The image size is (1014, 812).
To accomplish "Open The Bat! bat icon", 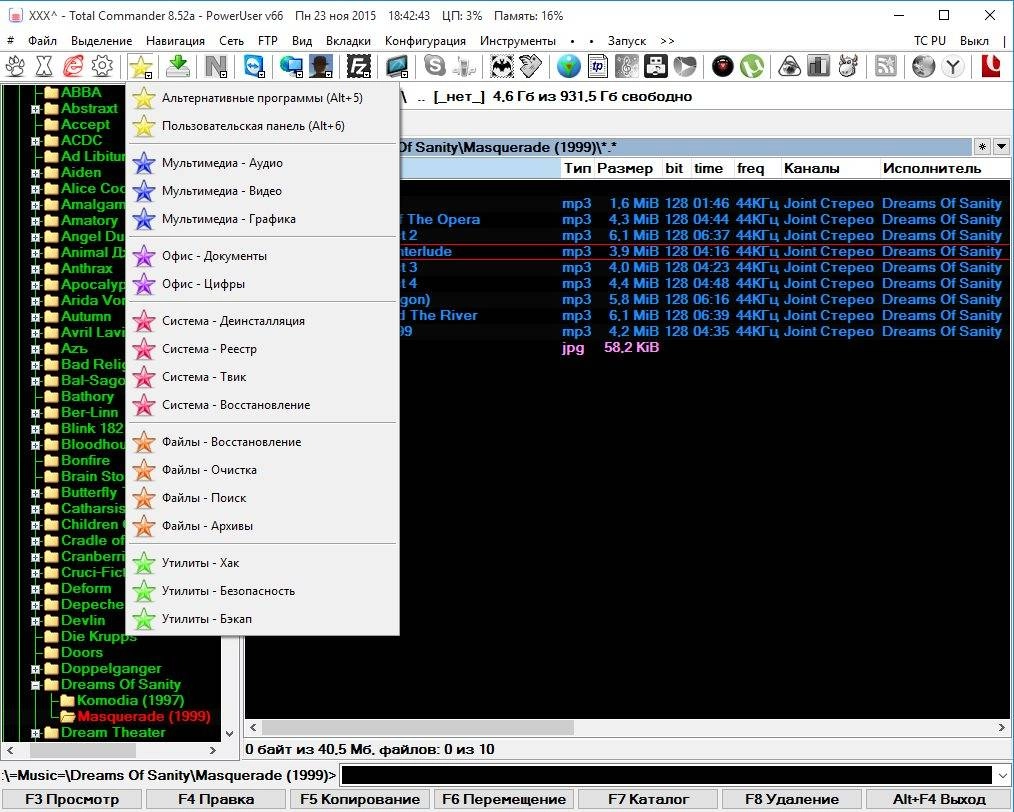I will (501, 66).
